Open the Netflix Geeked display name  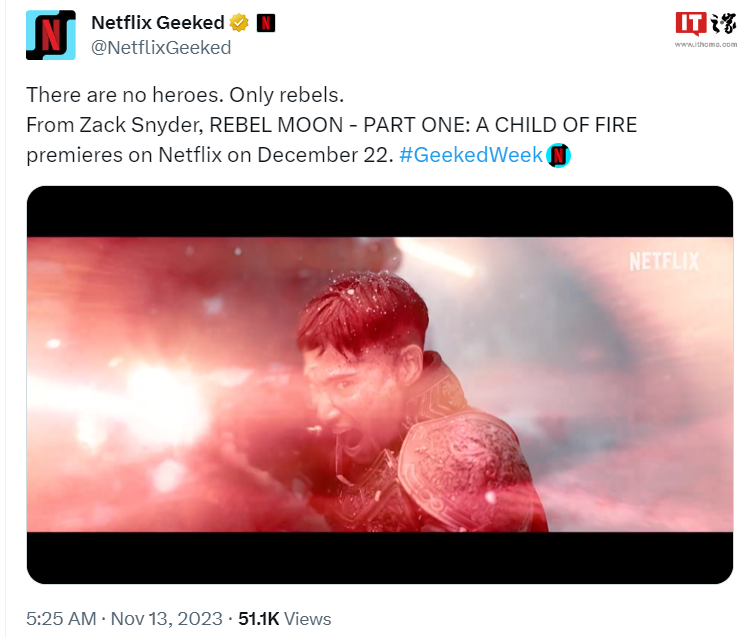(x=157, y=22)
